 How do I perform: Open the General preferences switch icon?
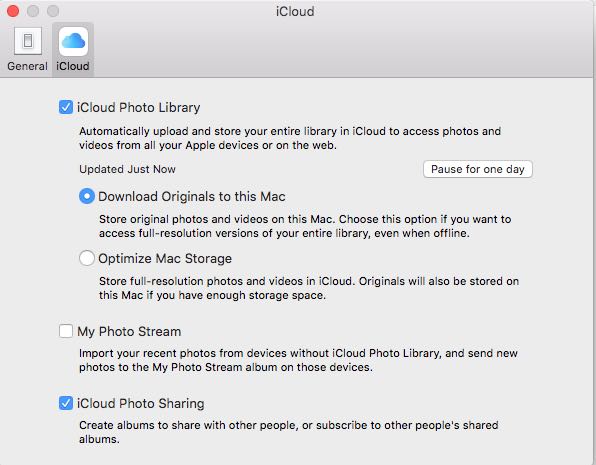tap(28, 41)
